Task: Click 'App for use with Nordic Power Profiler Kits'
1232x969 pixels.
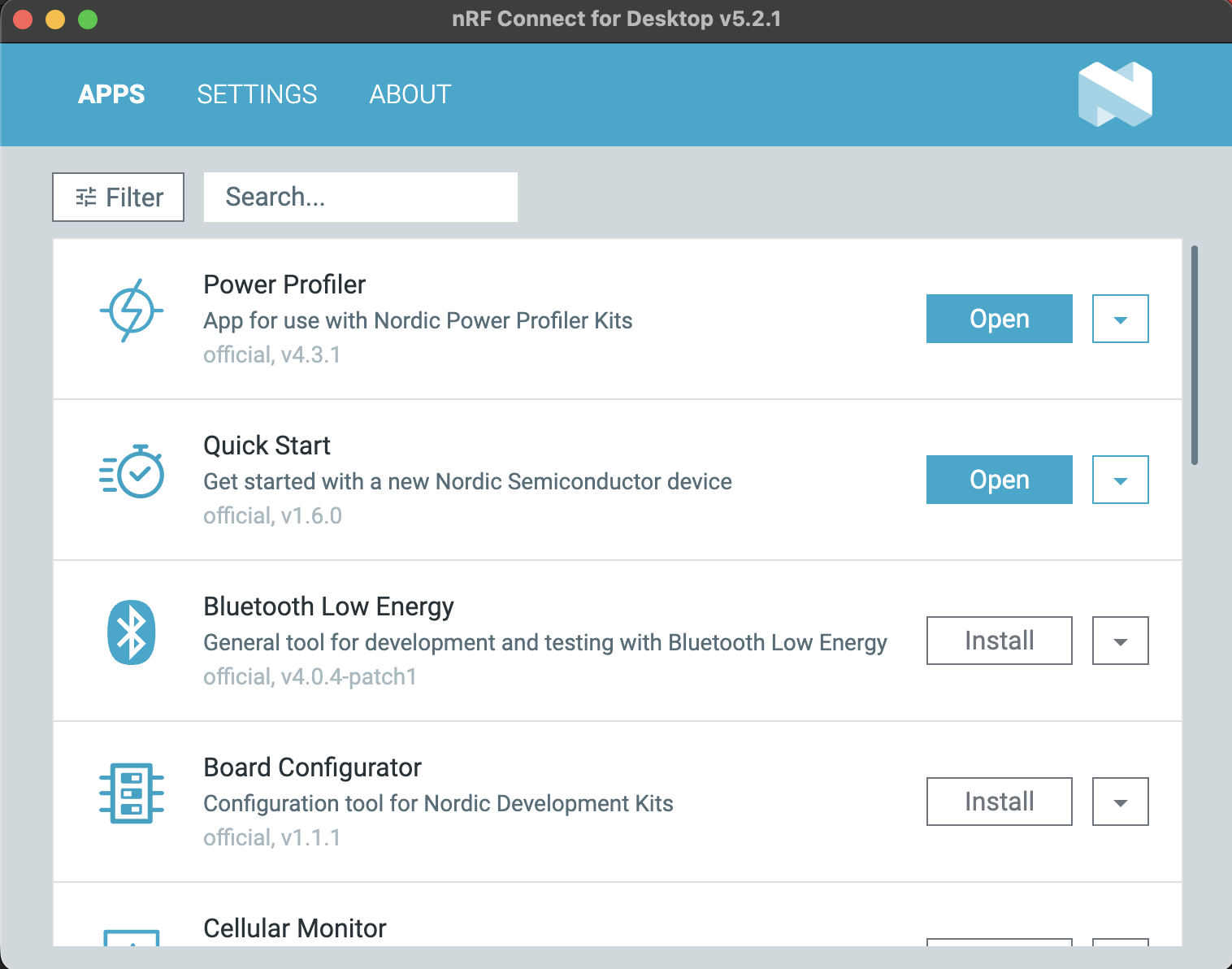Action: (x=418, y=320)
